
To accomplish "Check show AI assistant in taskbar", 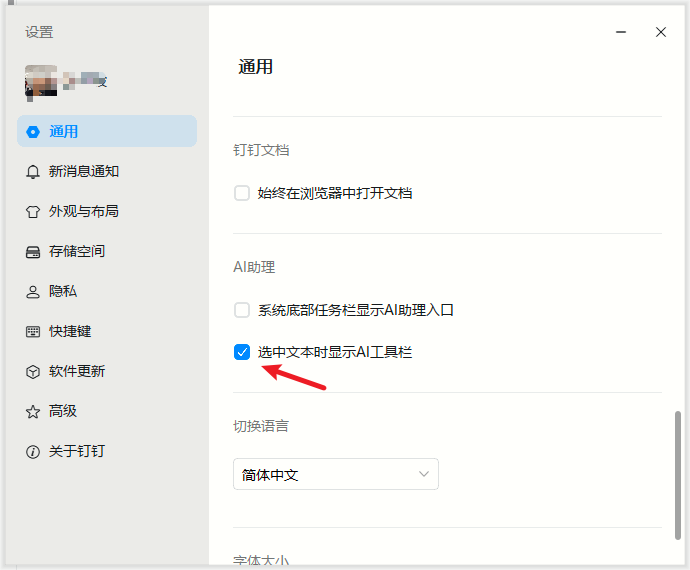I will click(242, 310).
